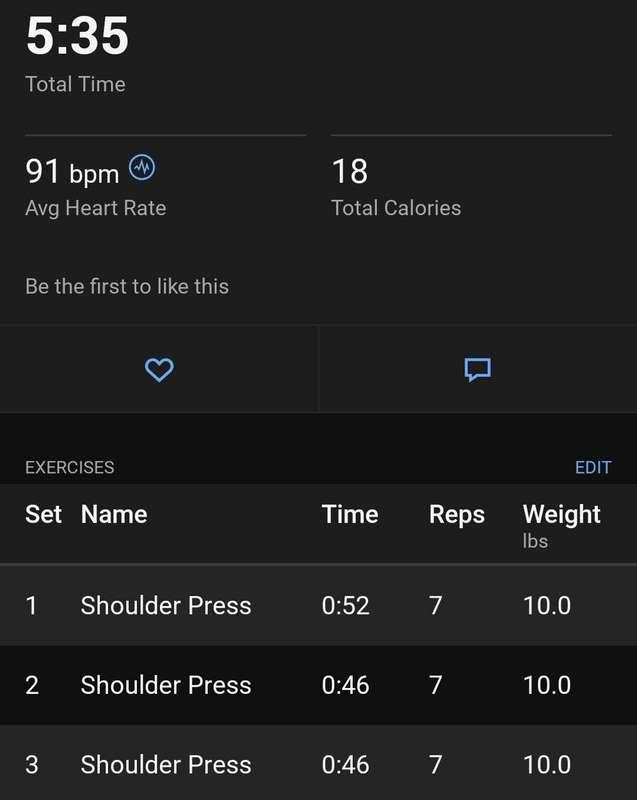Tap the 91 bpm average heart rate
The image size is (637, 800).
pos(72,172)
